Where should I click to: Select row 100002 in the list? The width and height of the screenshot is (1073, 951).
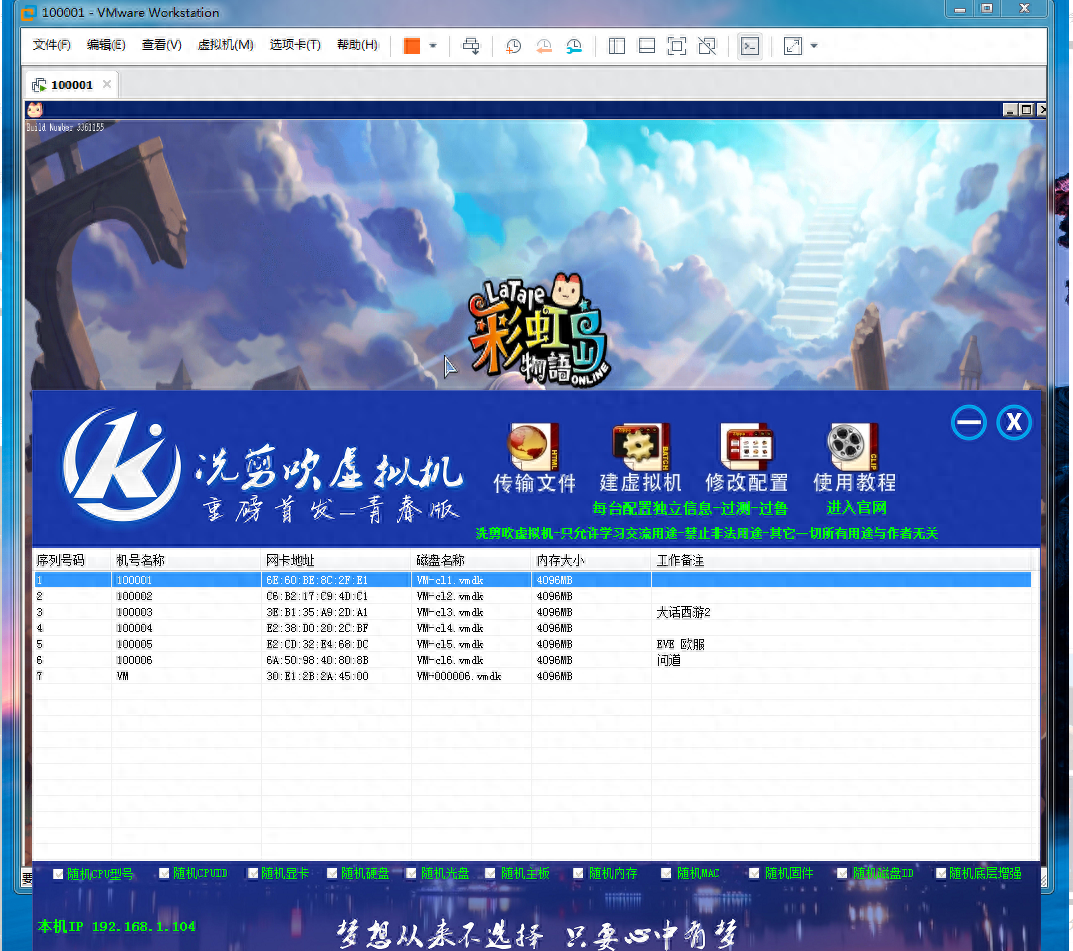pos(532,596)
